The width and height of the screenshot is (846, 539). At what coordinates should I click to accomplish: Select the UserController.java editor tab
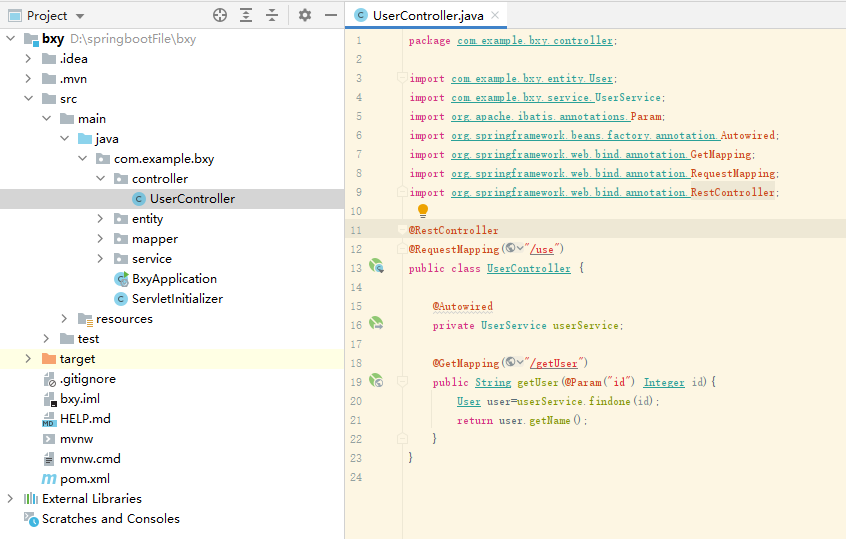[x=428, y=16]
